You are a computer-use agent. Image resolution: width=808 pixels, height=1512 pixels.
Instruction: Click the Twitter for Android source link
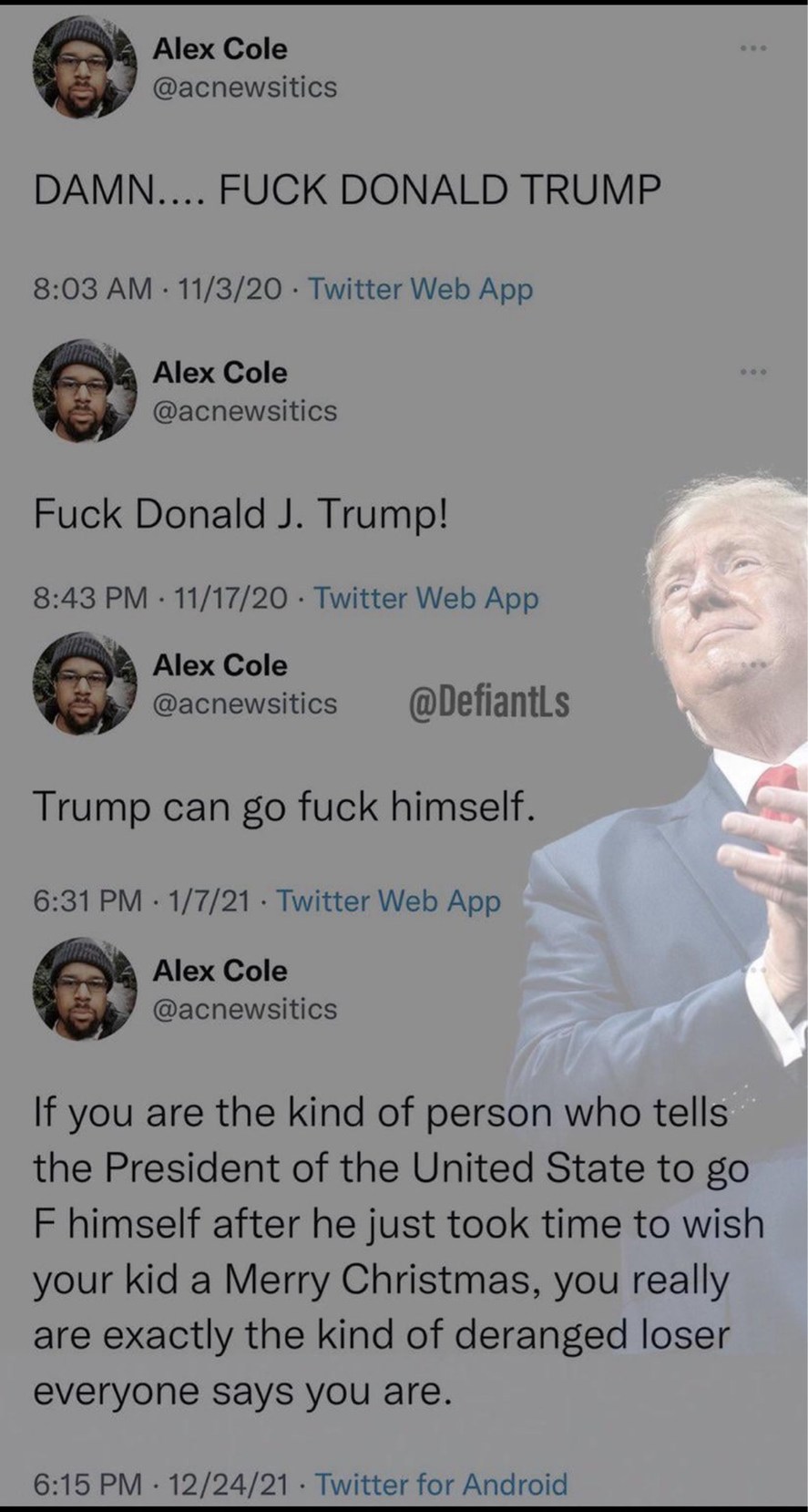[441, 1485]
